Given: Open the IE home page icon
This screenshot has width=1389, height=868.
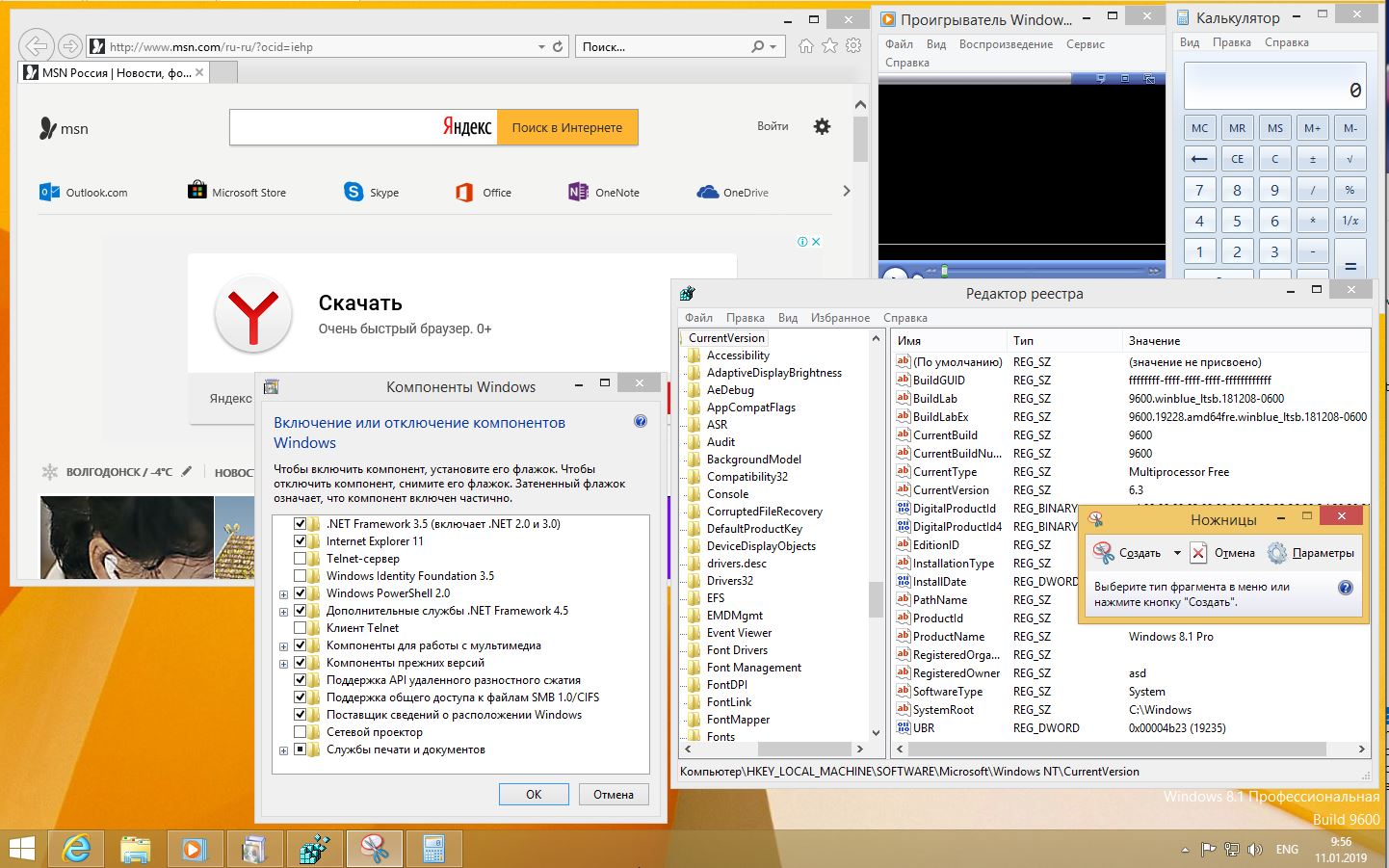Looking at the screenshot, I should 806,45.
